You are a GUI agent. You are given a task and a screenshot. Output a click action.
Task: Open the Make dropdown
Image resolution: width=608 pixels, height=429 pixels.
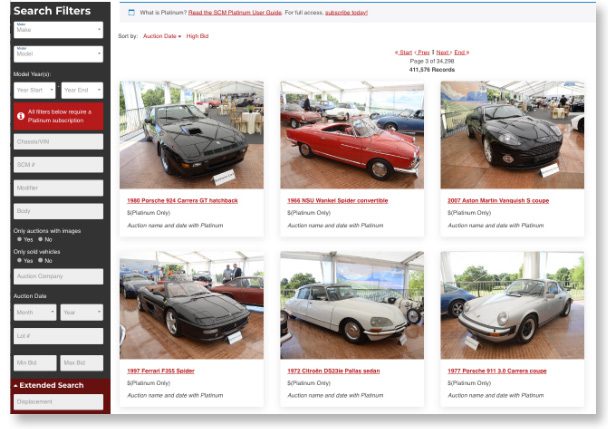(58, 30)
